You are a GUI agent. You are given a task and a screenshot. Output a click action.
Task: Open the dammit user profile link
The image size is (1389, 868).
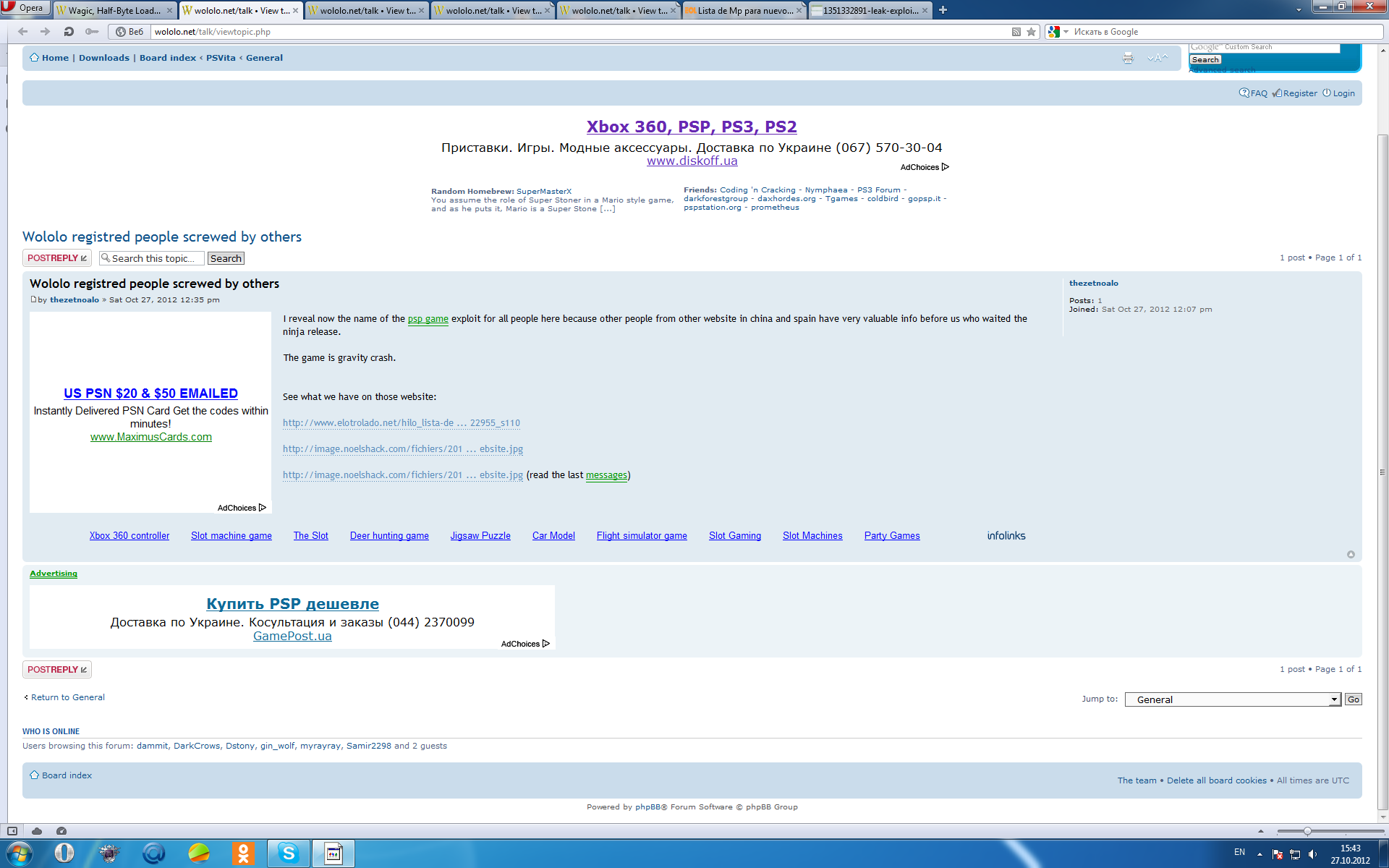tap(153, 746)
